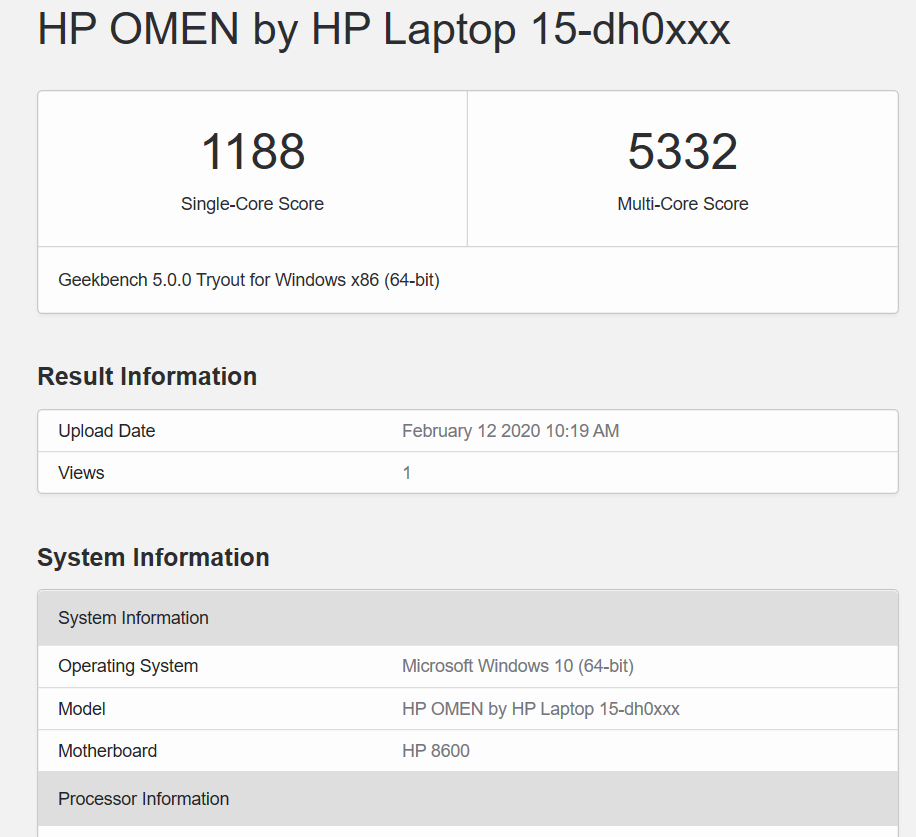This screenshot has height=837, width=916.
Task: Select the Upload Date row
Action: (467, 431)
